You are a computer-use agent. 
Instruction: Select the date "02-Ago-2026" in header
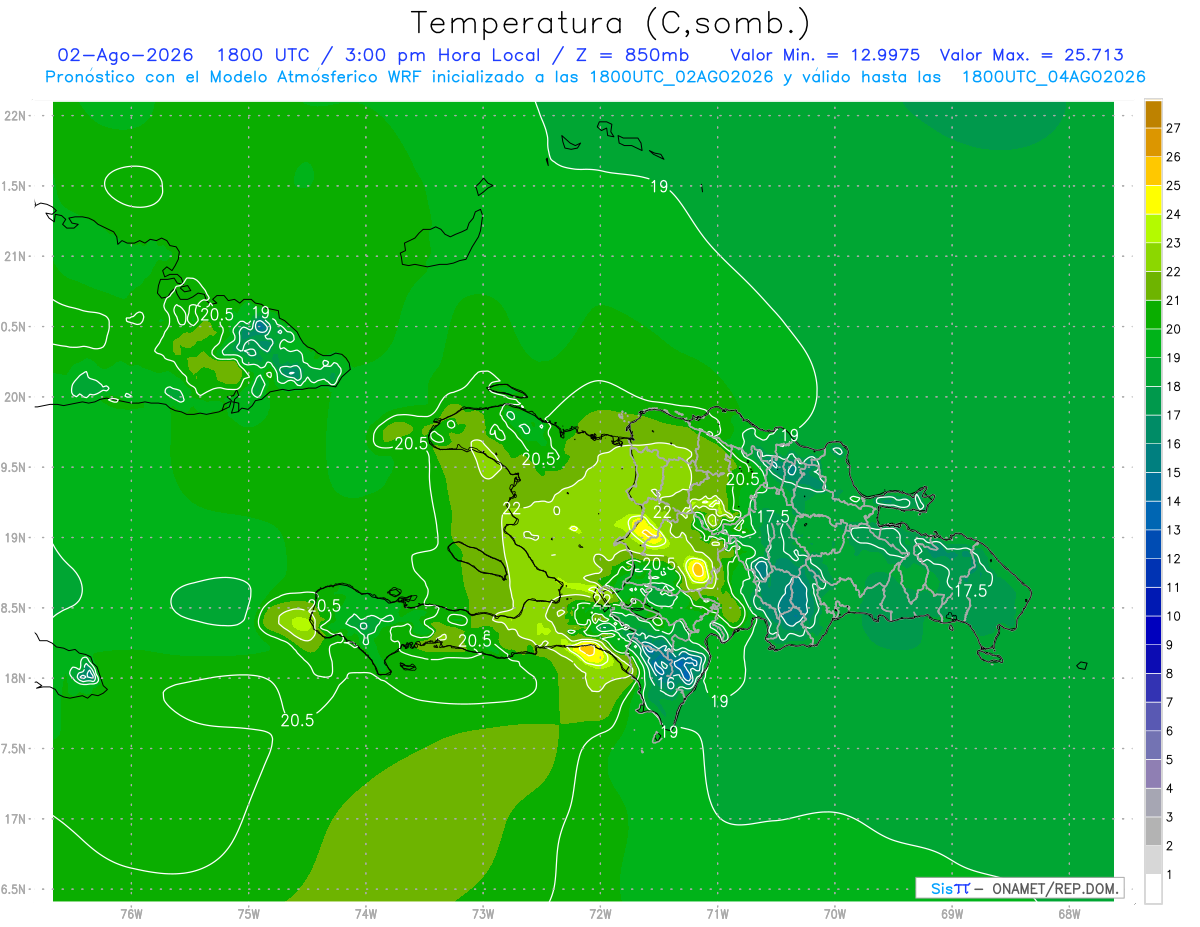[x=125, y=55]
